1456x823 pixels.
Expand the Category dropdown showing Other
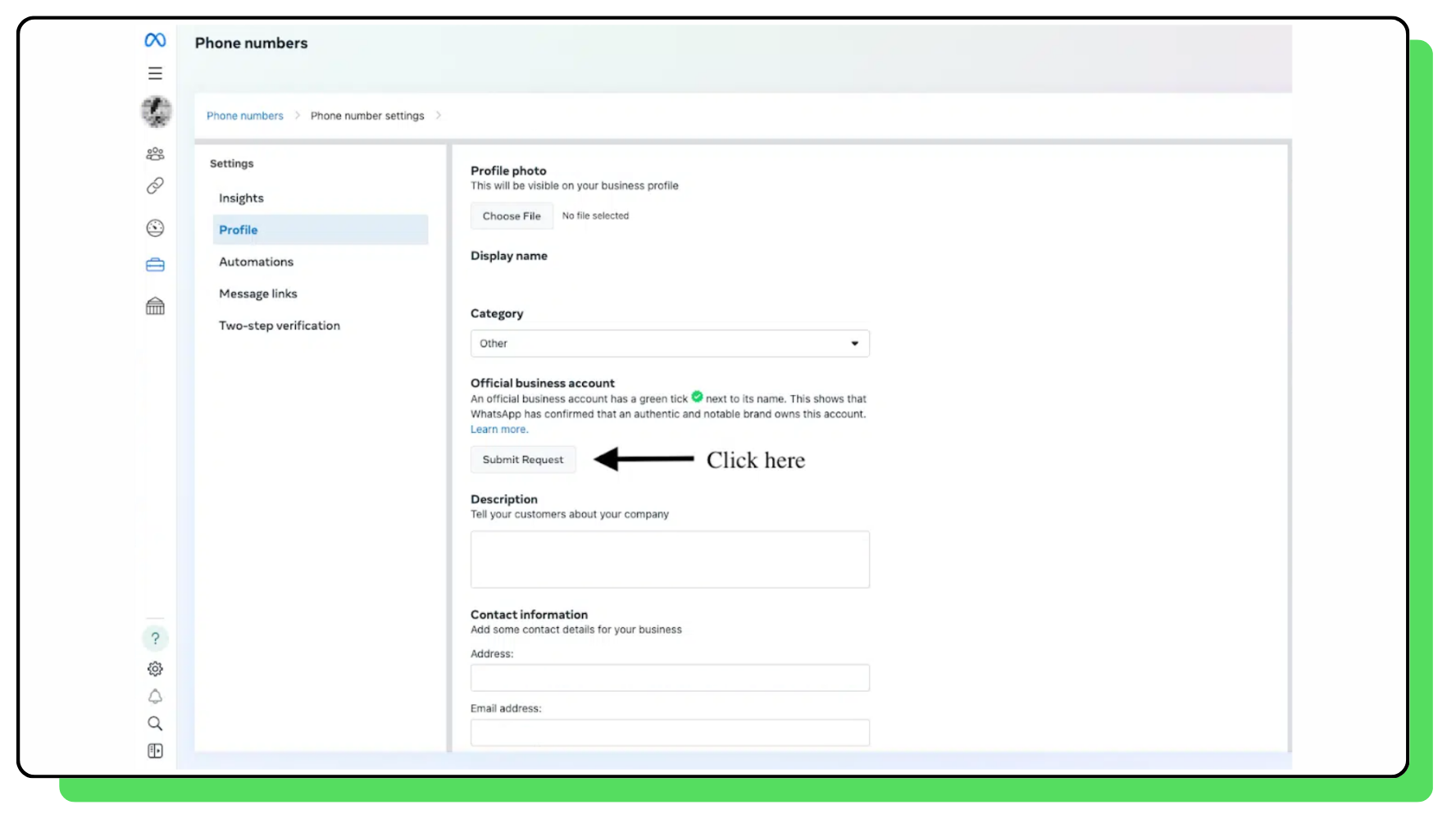(x=670, y=343)
